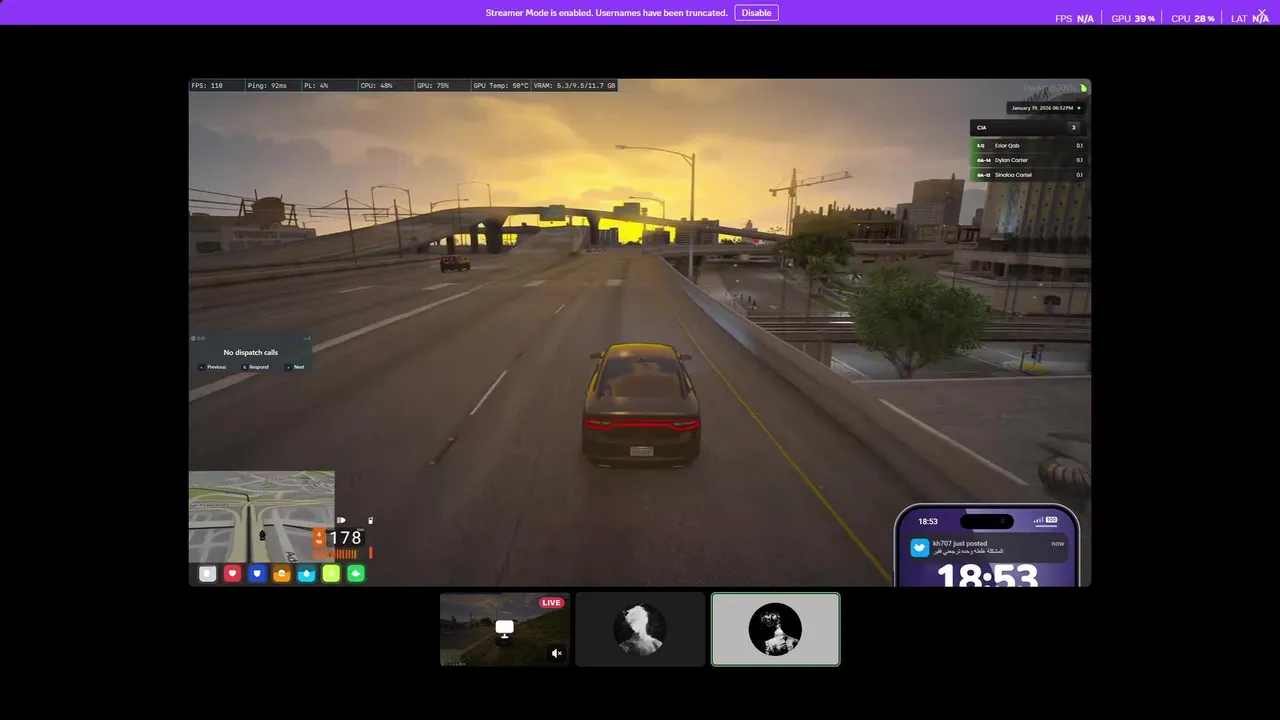Click the Sinaloa Cartel member row
The width and height of the screenshot is (1280, 720).
1028,174
